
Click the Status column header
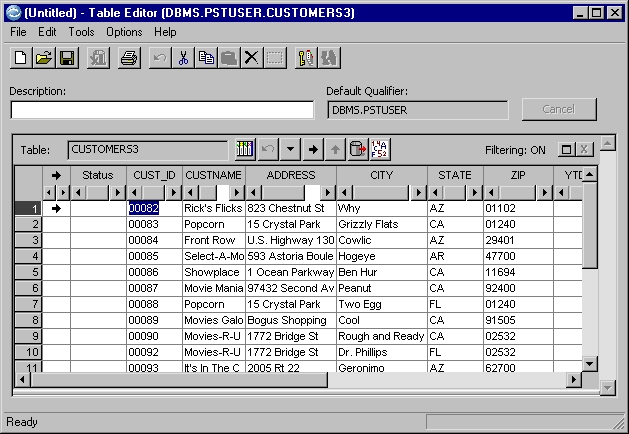98,175
